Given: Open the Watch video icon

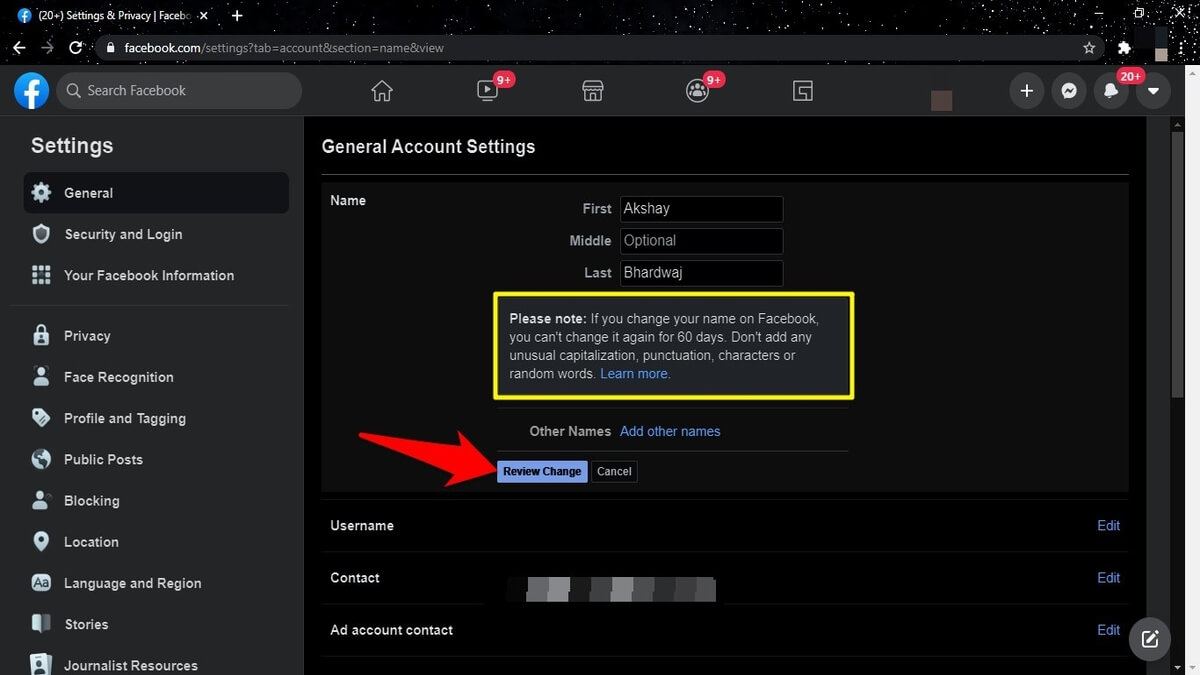Looking at the screenshot, I should (487, 91).
